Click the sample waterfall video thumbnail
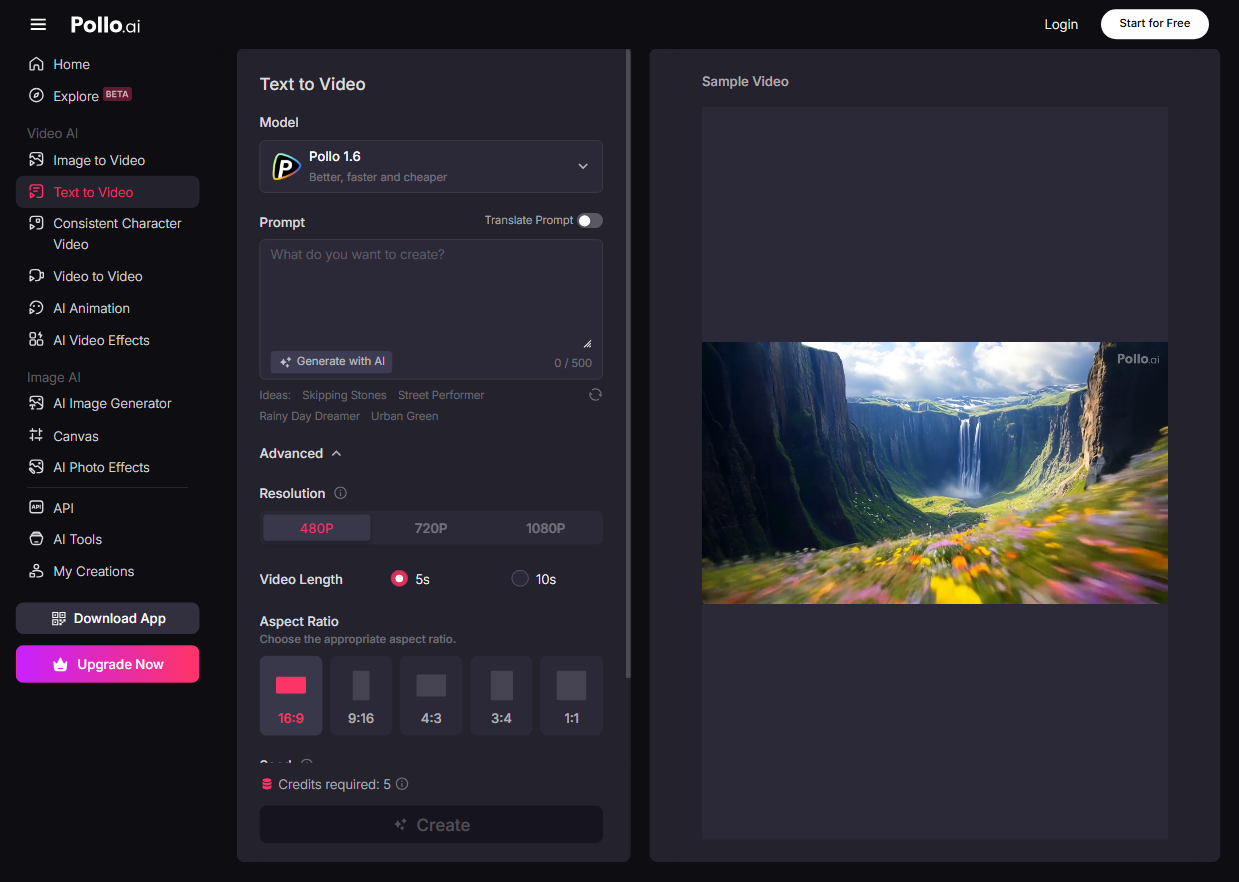The height and width of the screenshot is (882, 1239). pyautogui.click(x=935, y=473)
